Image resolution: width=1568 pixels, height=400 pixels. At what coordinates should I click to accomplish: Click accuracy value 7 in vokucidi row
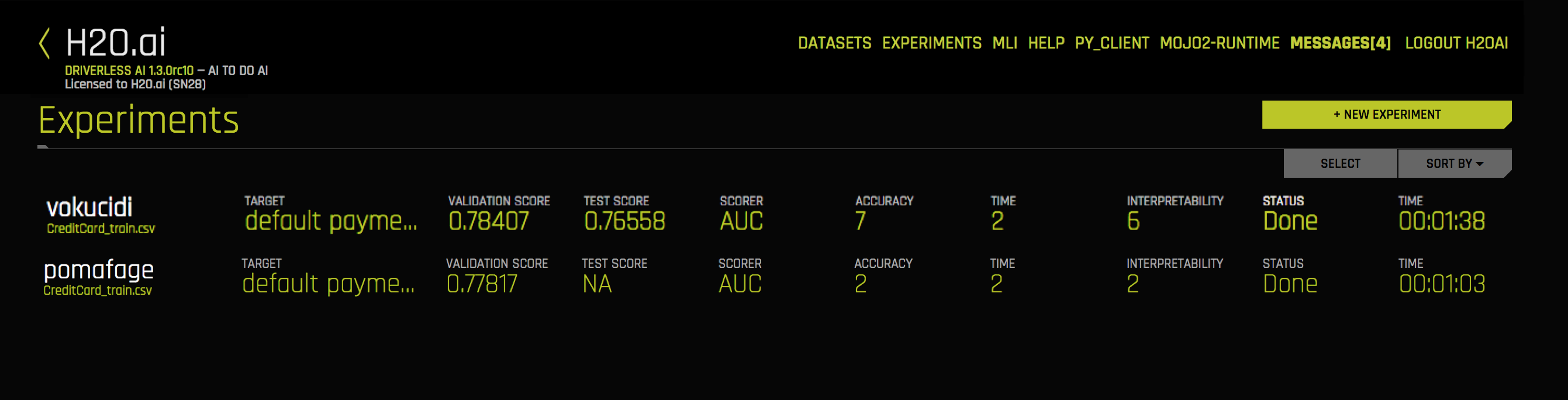(x=860, y=221)
